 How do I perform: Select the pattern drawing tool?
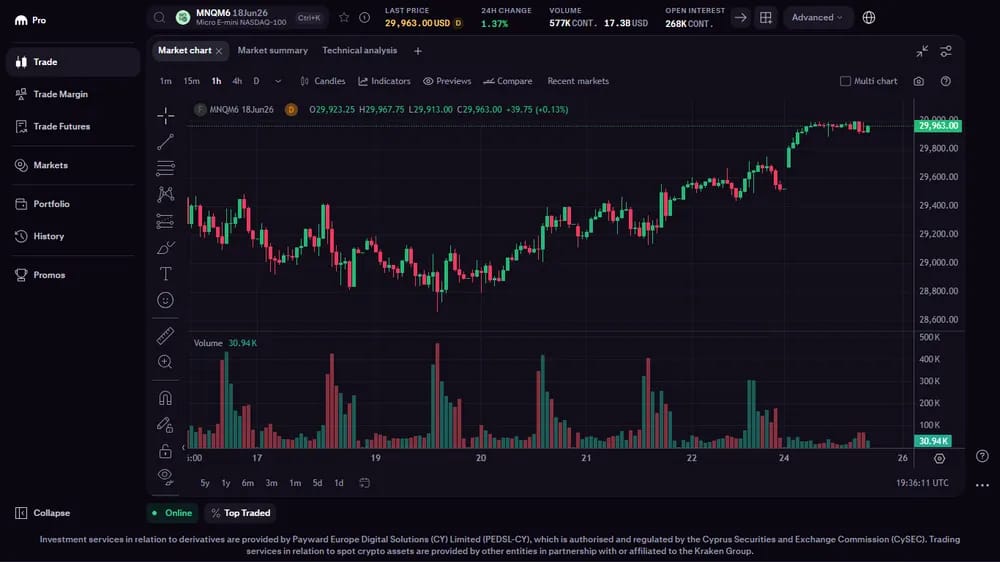coord(165,195)
